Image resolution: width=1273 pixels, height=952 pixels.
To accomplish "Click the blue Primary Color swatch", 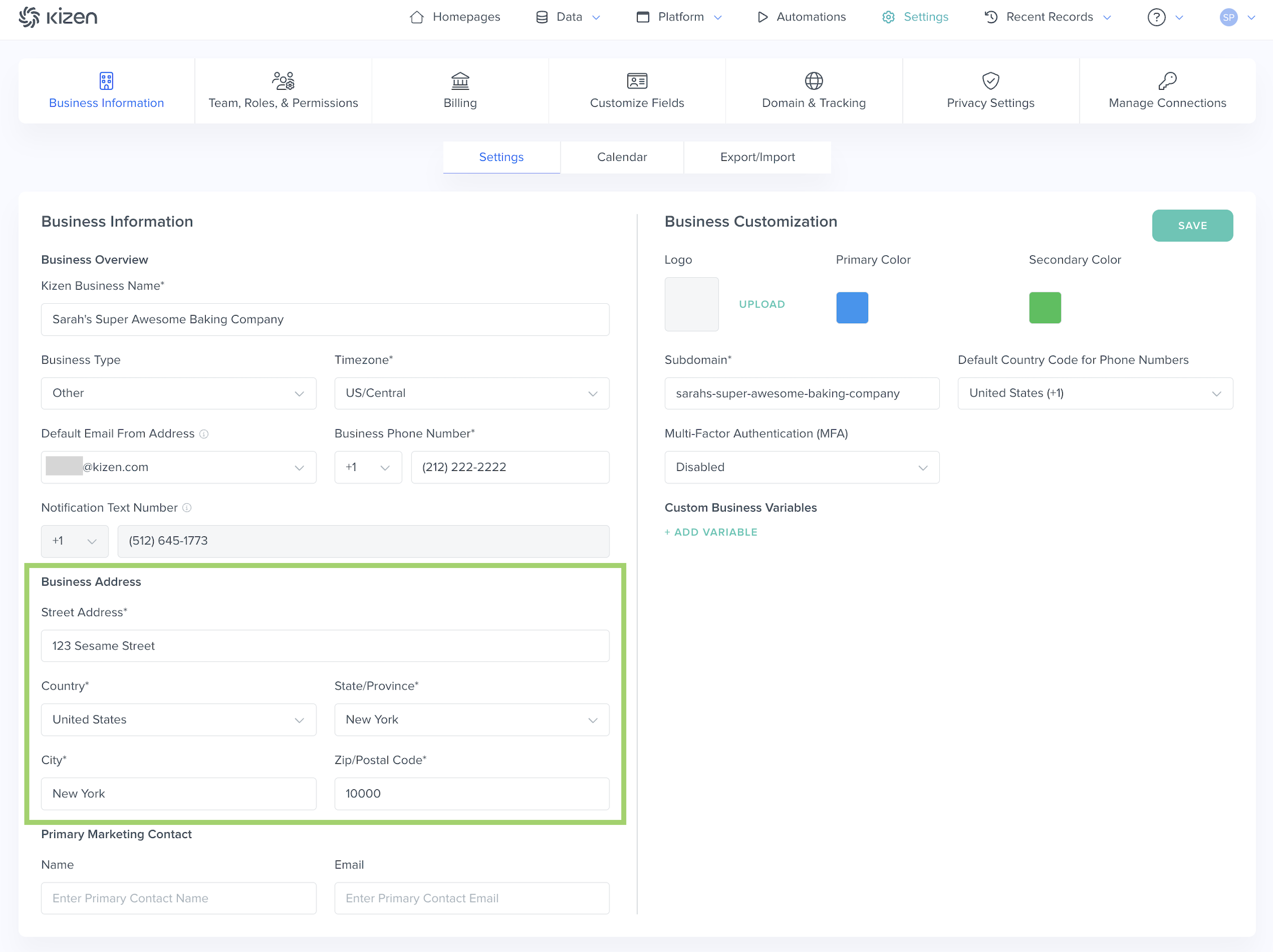I will 852,308.
